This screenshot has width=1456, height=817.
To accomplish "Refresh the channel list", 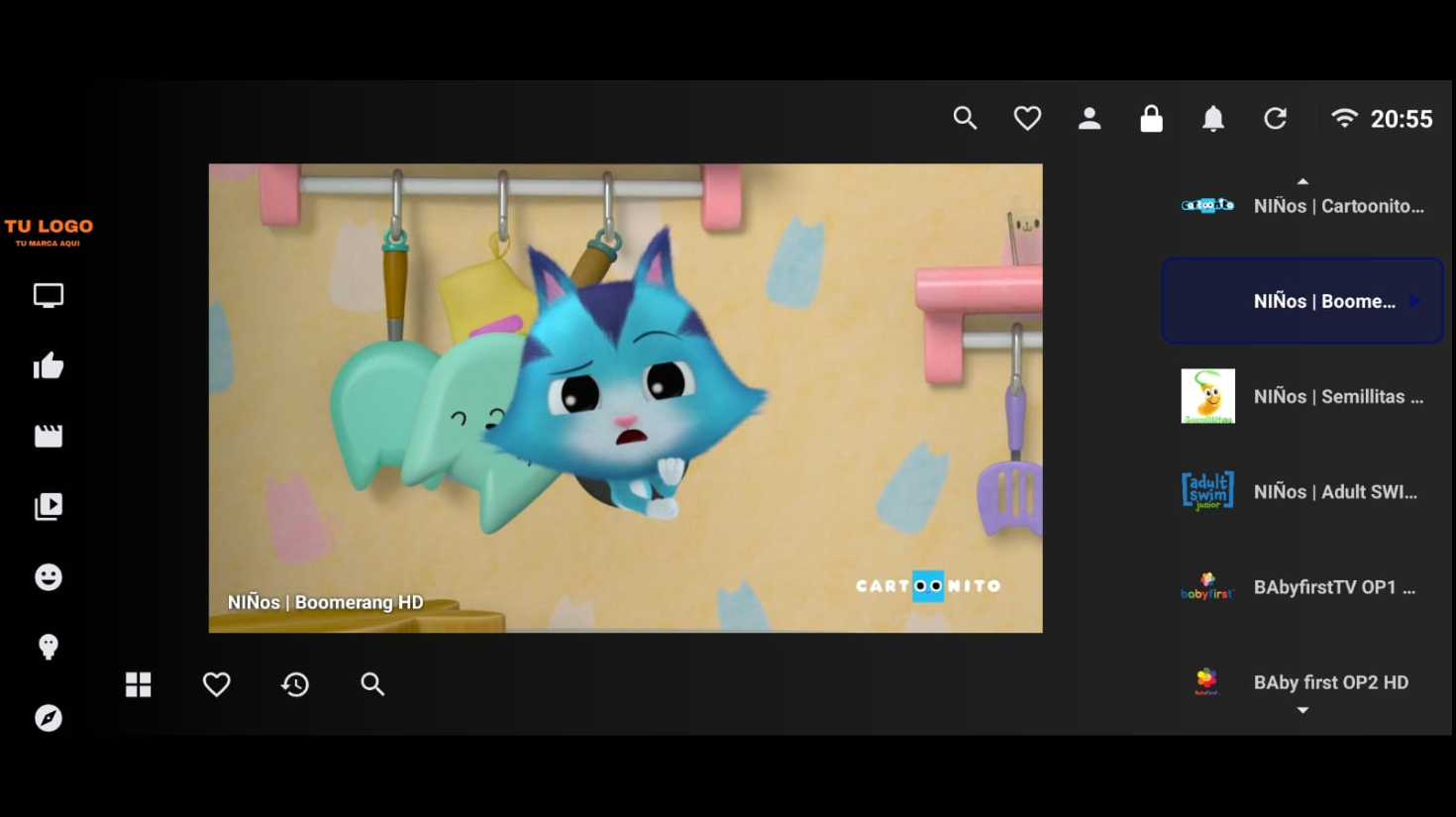I will click(x=1276, y=119).
